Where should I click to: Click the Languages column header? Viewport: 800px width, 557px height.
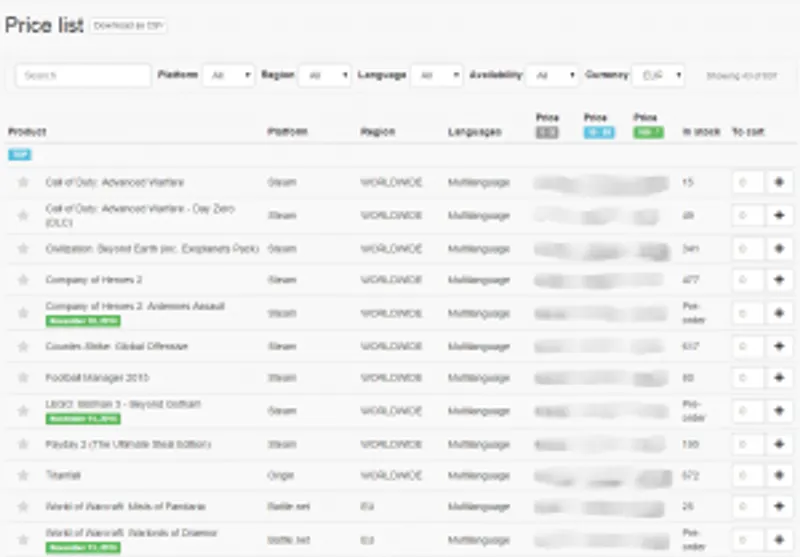(474, 132)
